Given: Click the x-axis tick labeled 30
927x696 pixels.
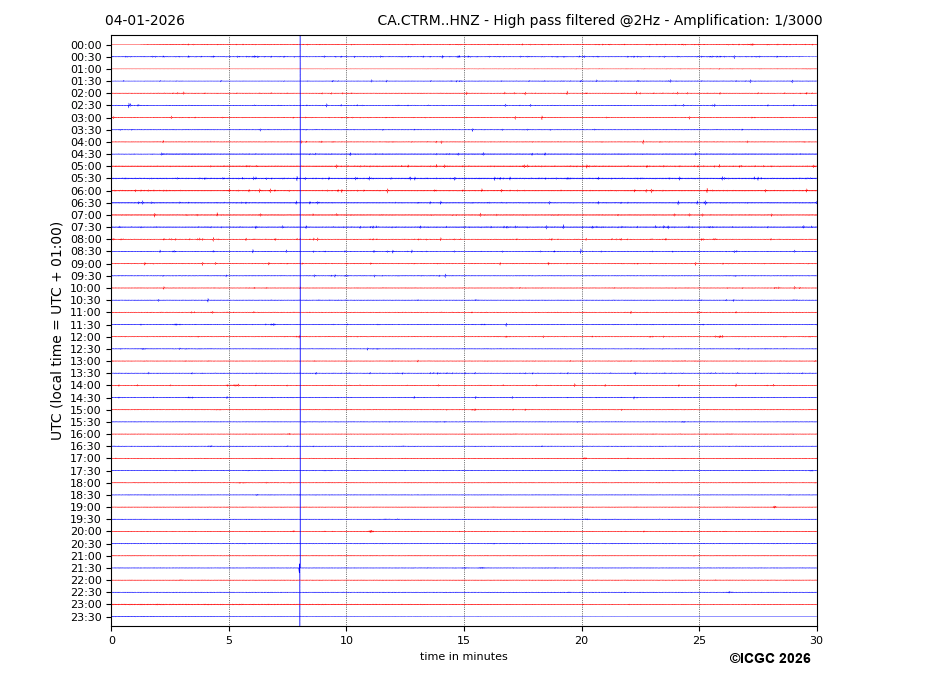Looking at the screenshot, I should (x=816, y=640).
